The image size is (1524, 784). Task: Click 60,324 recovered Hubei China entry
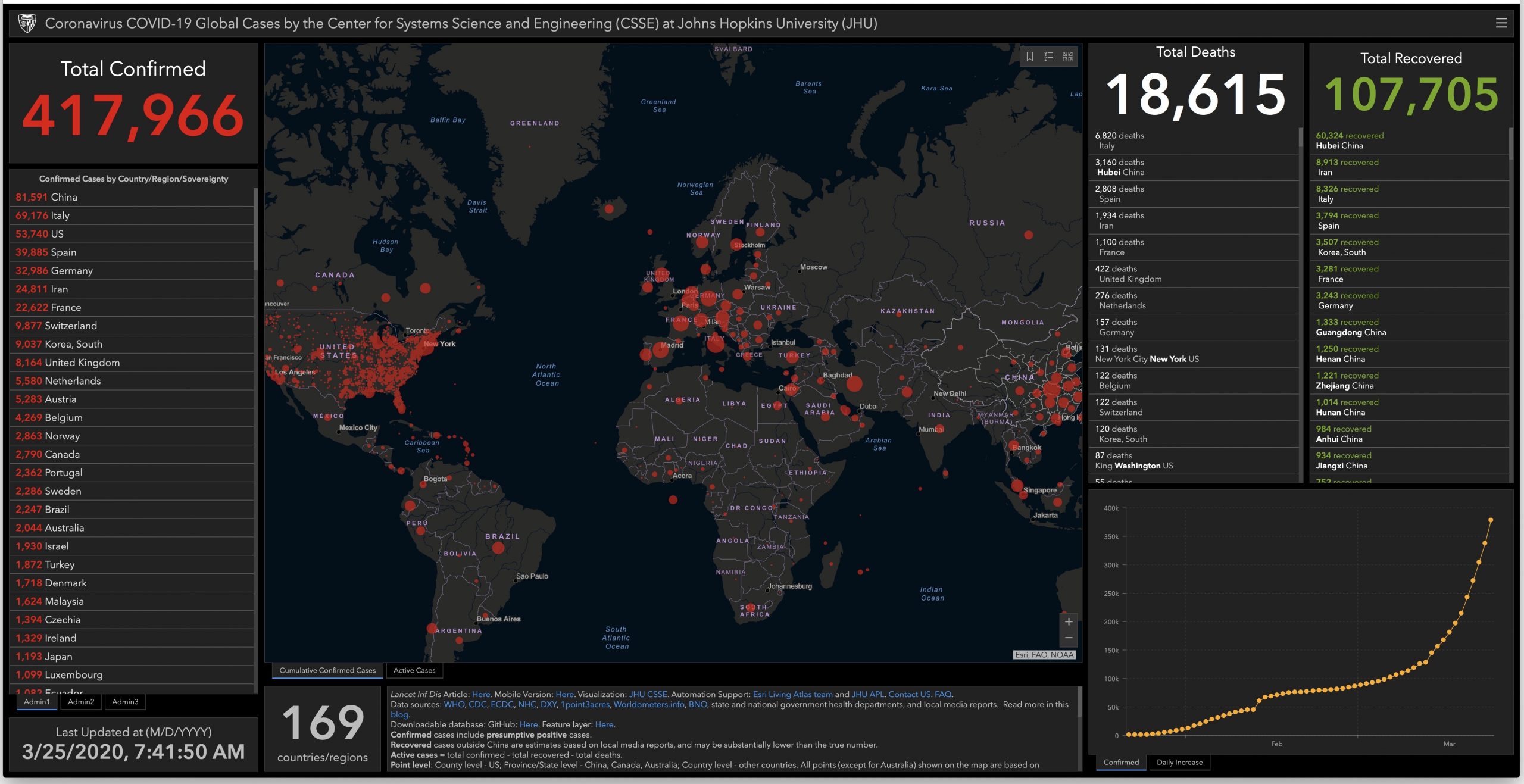(1410, 140)
